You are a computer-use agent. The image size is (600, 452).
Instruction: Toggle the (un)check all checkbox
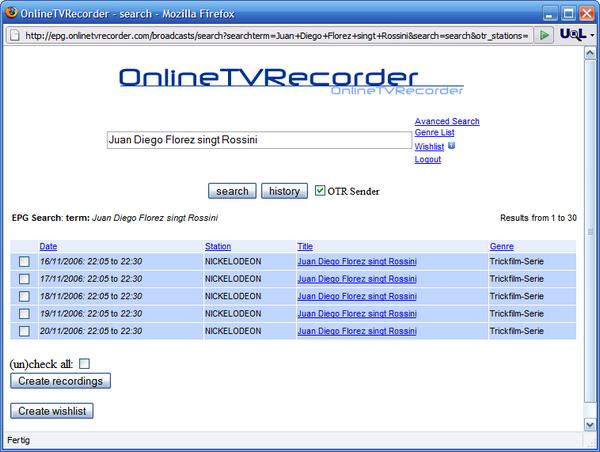[84, 364]
